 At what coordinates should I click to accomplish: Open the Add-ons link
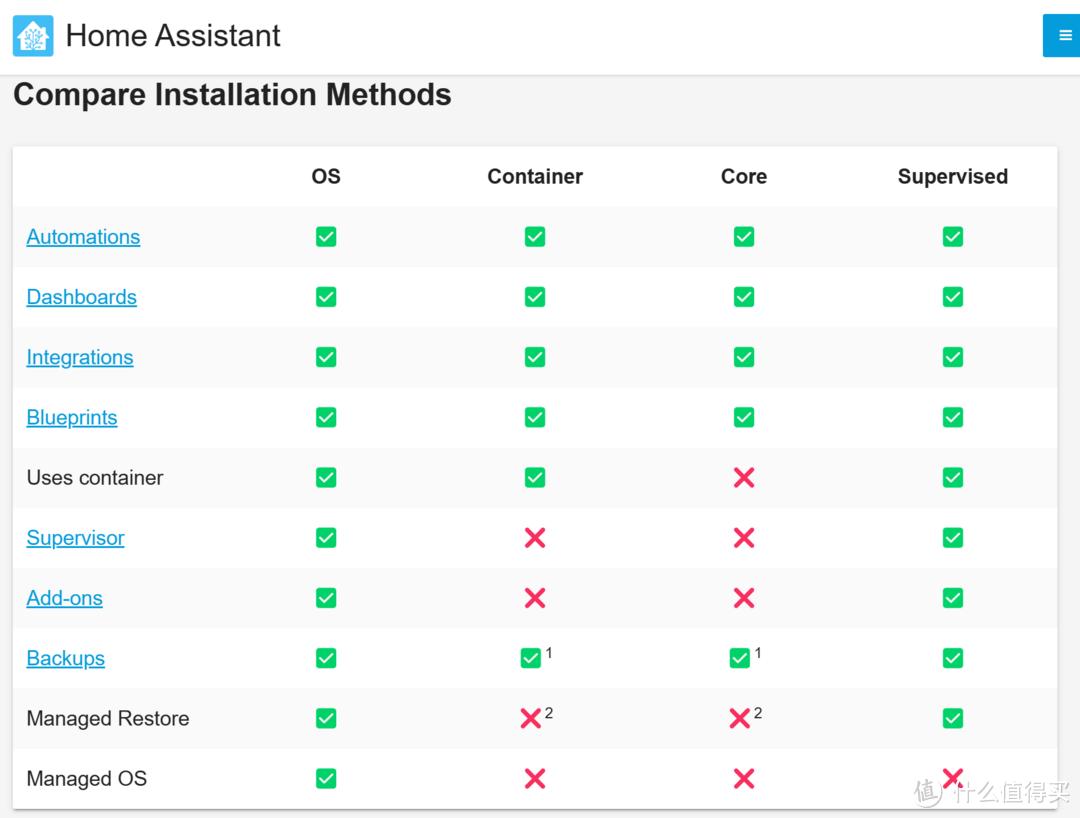64,598
